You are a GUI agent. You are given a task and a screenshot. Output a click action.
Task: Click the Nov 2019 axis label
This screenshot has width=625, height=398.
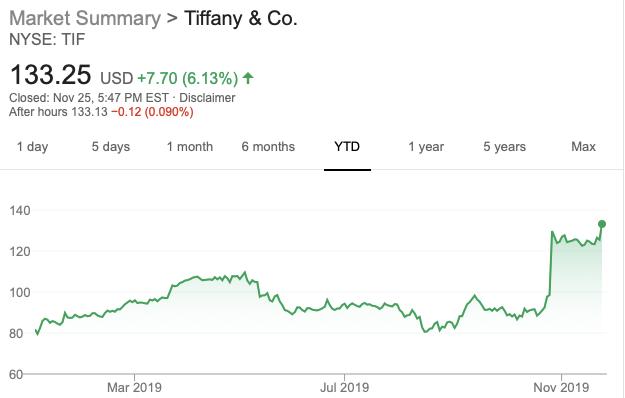click(x=561, y=387)
